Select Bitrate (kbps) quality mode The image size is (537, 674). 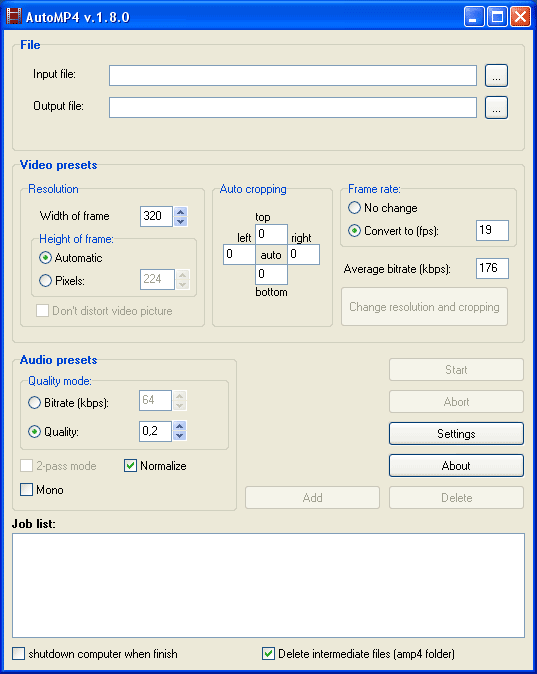(34, 403)
